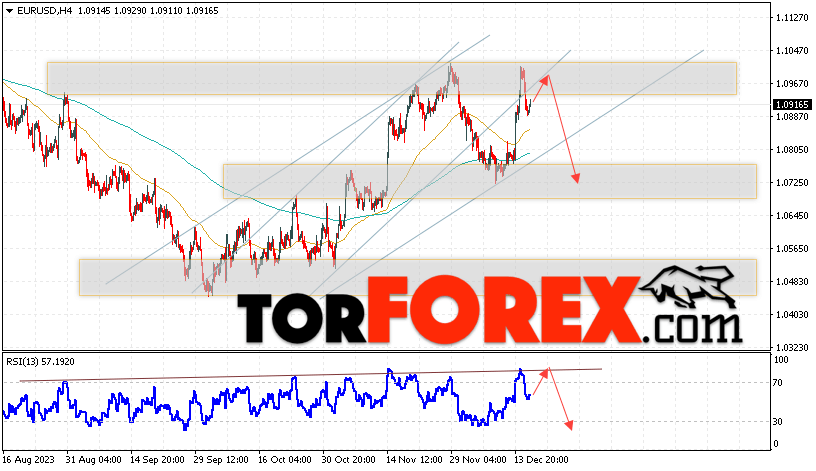Select time axis label 16 Oct 04:00
Screen dimensions: 816x471
pyautogui.click(x=285, y=460)
